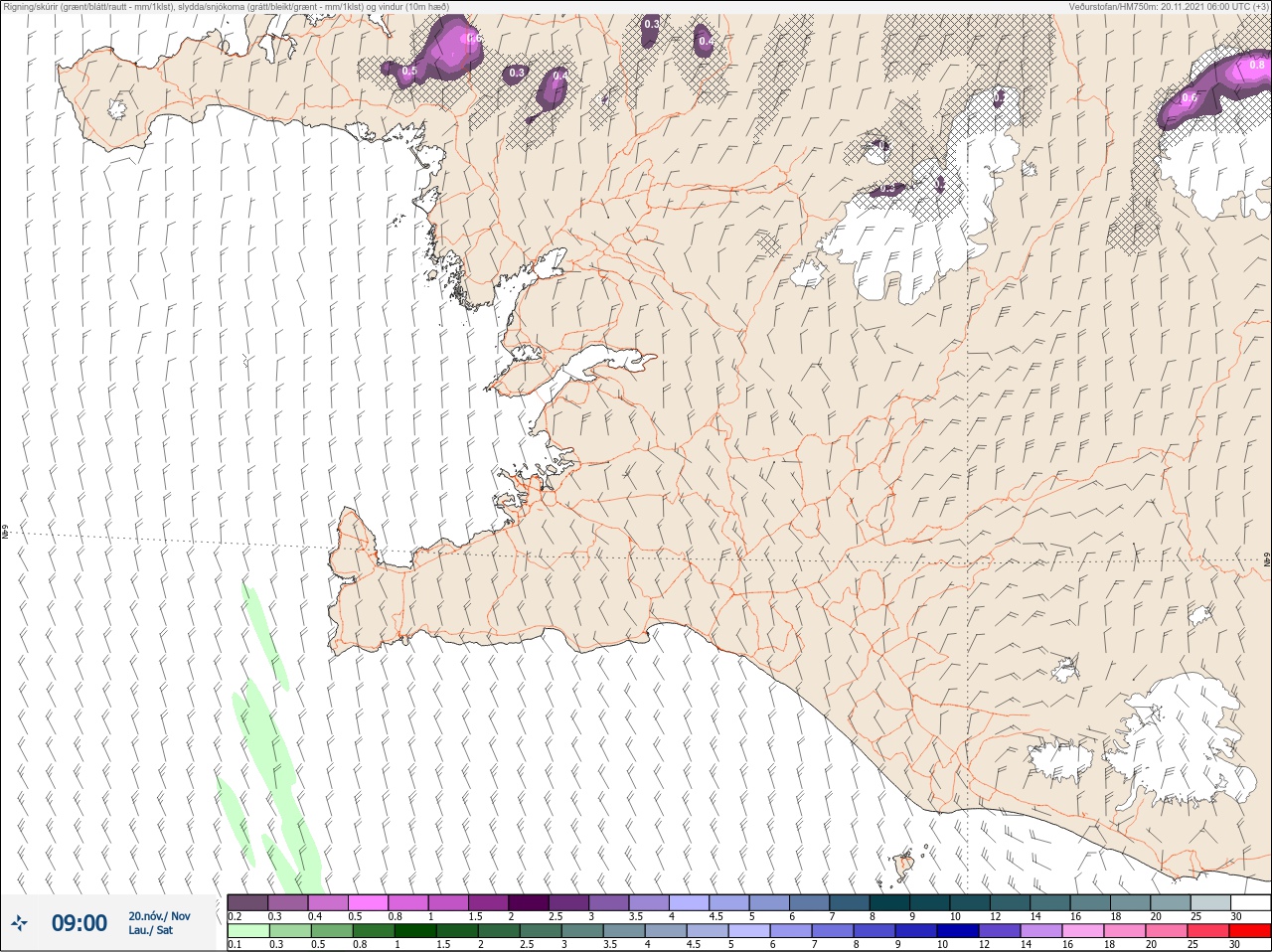Image resolution: width=1272 pixels, height=952 pixels.
Task: Select the dark plum 0.2 swatch in snow legend
Action: (x=247, y=902)
